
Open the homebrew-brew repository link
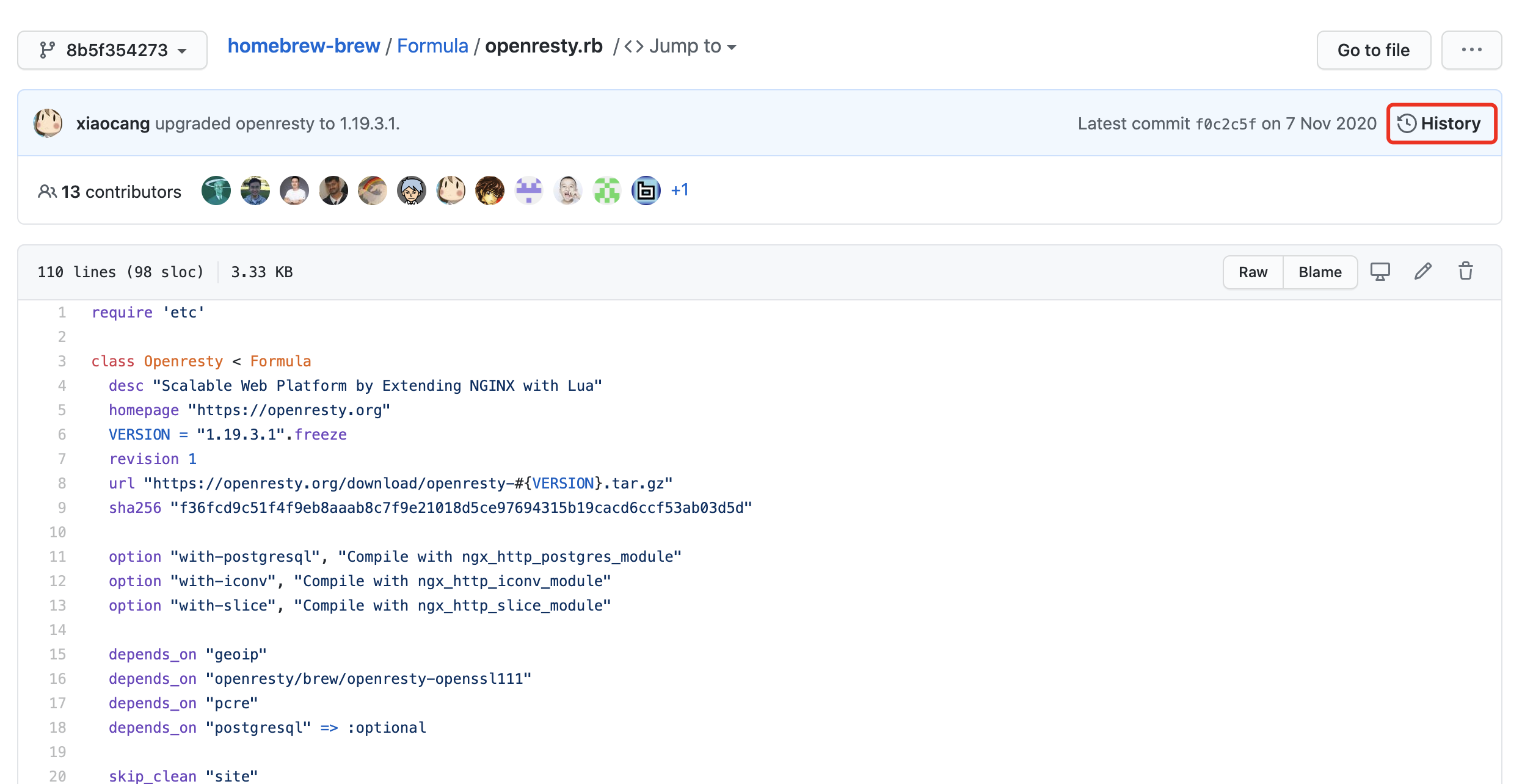(x=304, y=46)
